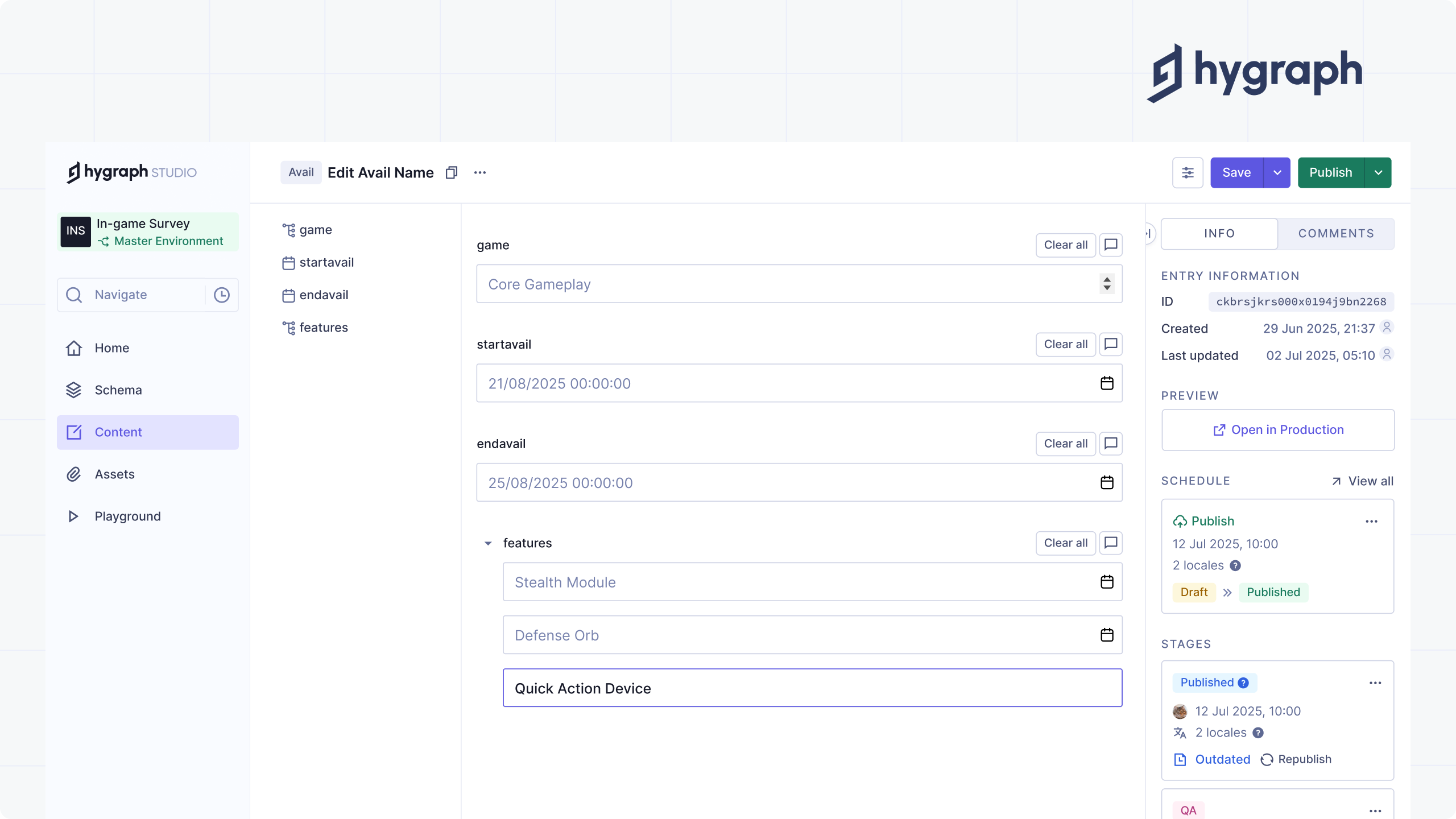
Task: Collapse the features field group
Action: click(487, 543)
